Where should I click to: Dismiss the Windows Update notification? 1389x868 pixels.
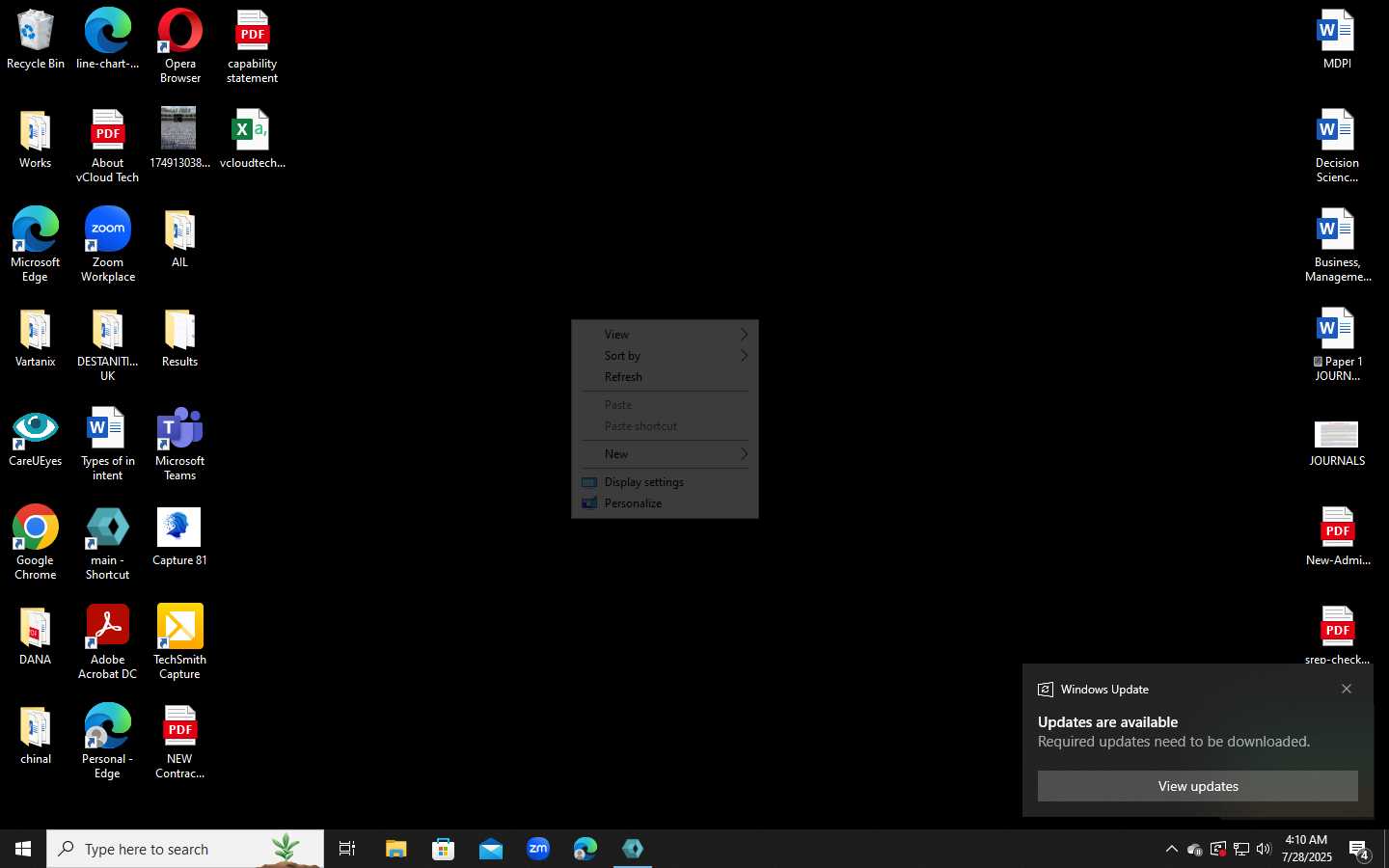[x=1347, y=689]
